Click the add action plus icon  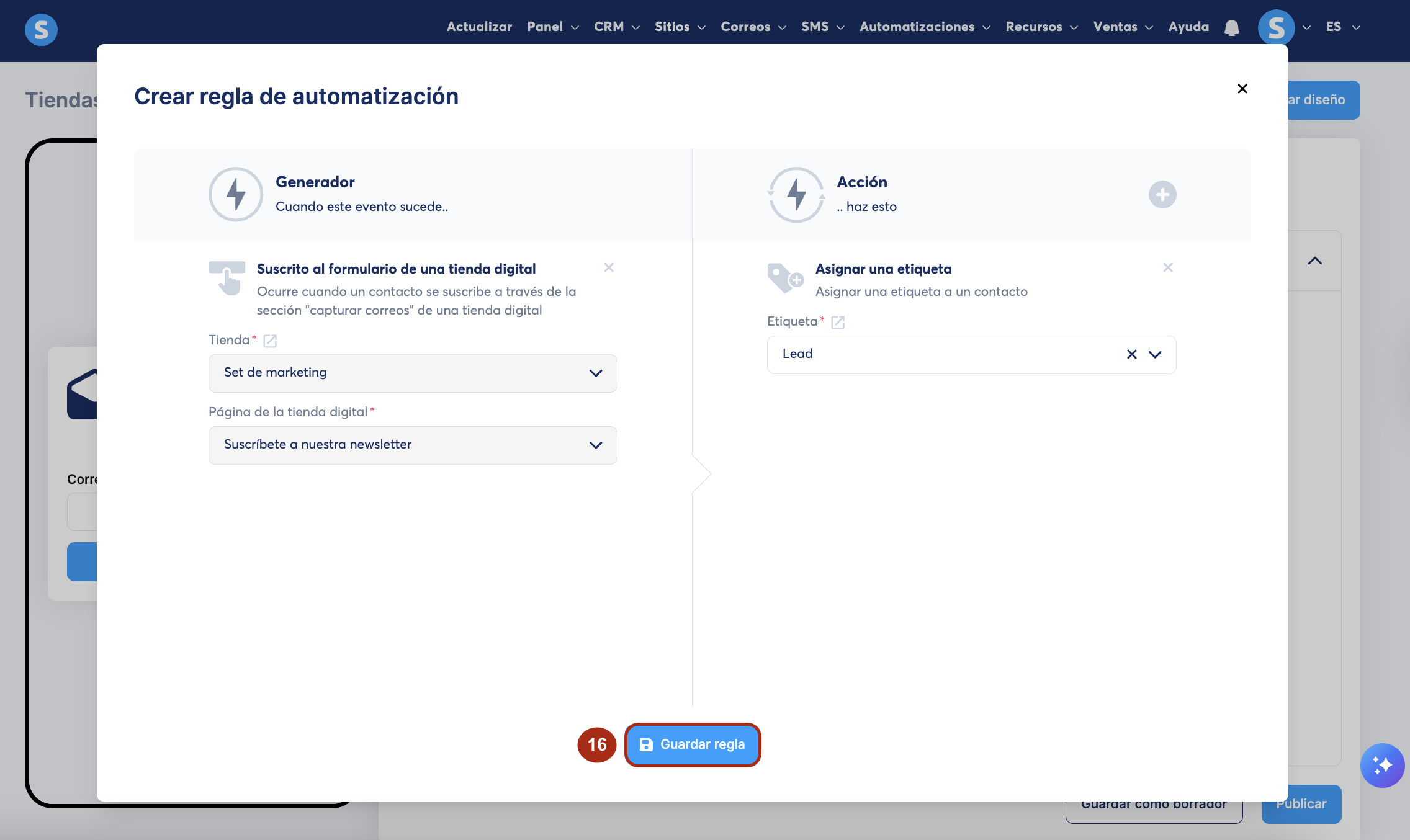point(1162,195)
